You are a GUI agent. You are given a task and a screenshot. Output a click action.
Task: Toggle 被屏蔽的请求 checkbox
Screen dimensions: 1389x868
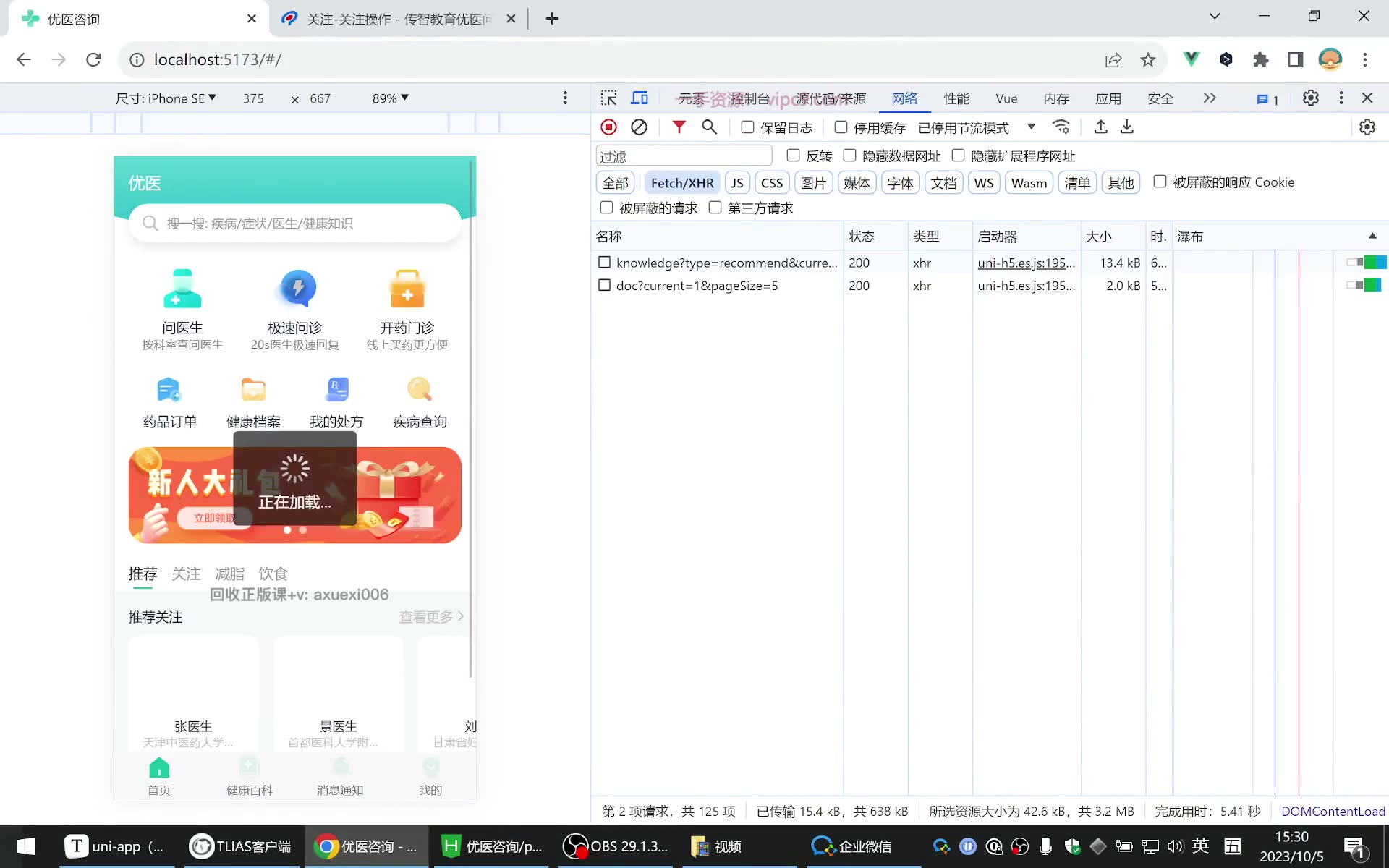[x=607, y=208]
